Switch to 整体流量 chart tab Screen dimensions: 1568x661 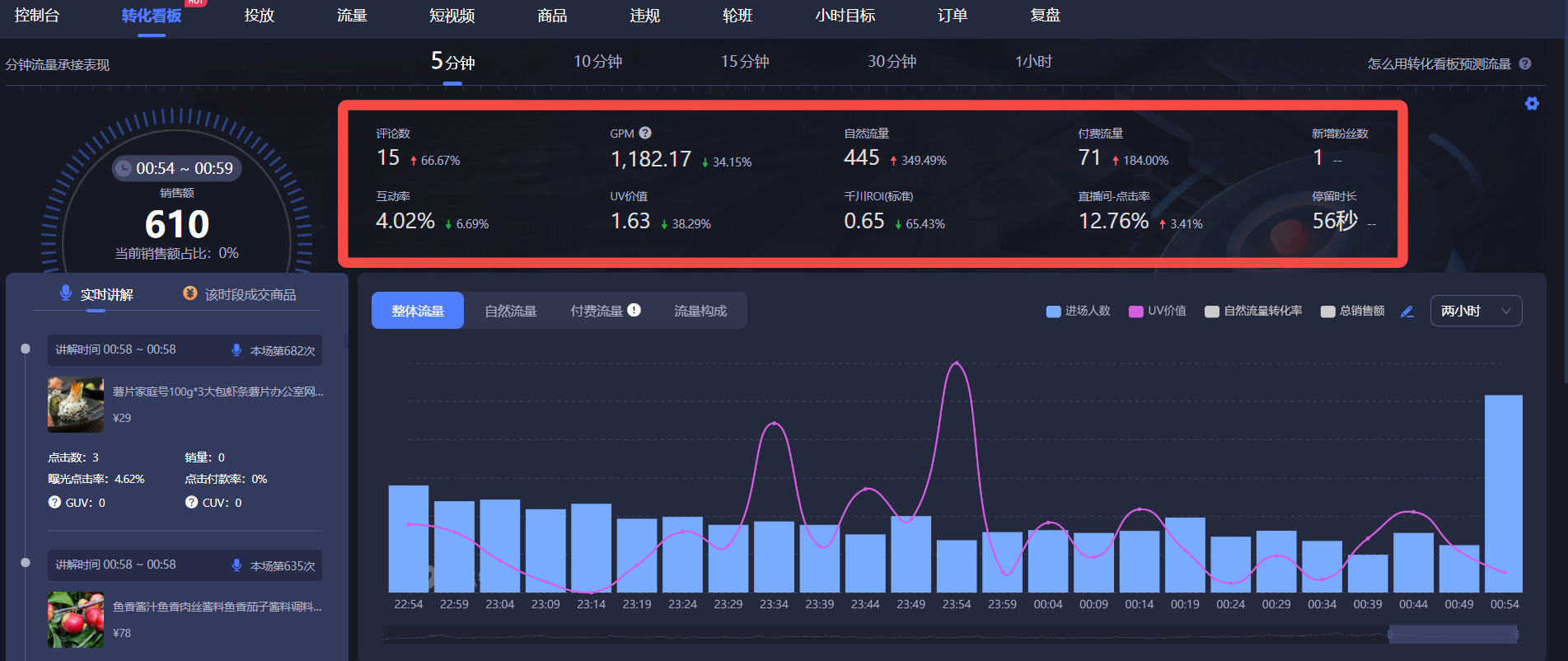pyautogui.click(x=418, y=311)
